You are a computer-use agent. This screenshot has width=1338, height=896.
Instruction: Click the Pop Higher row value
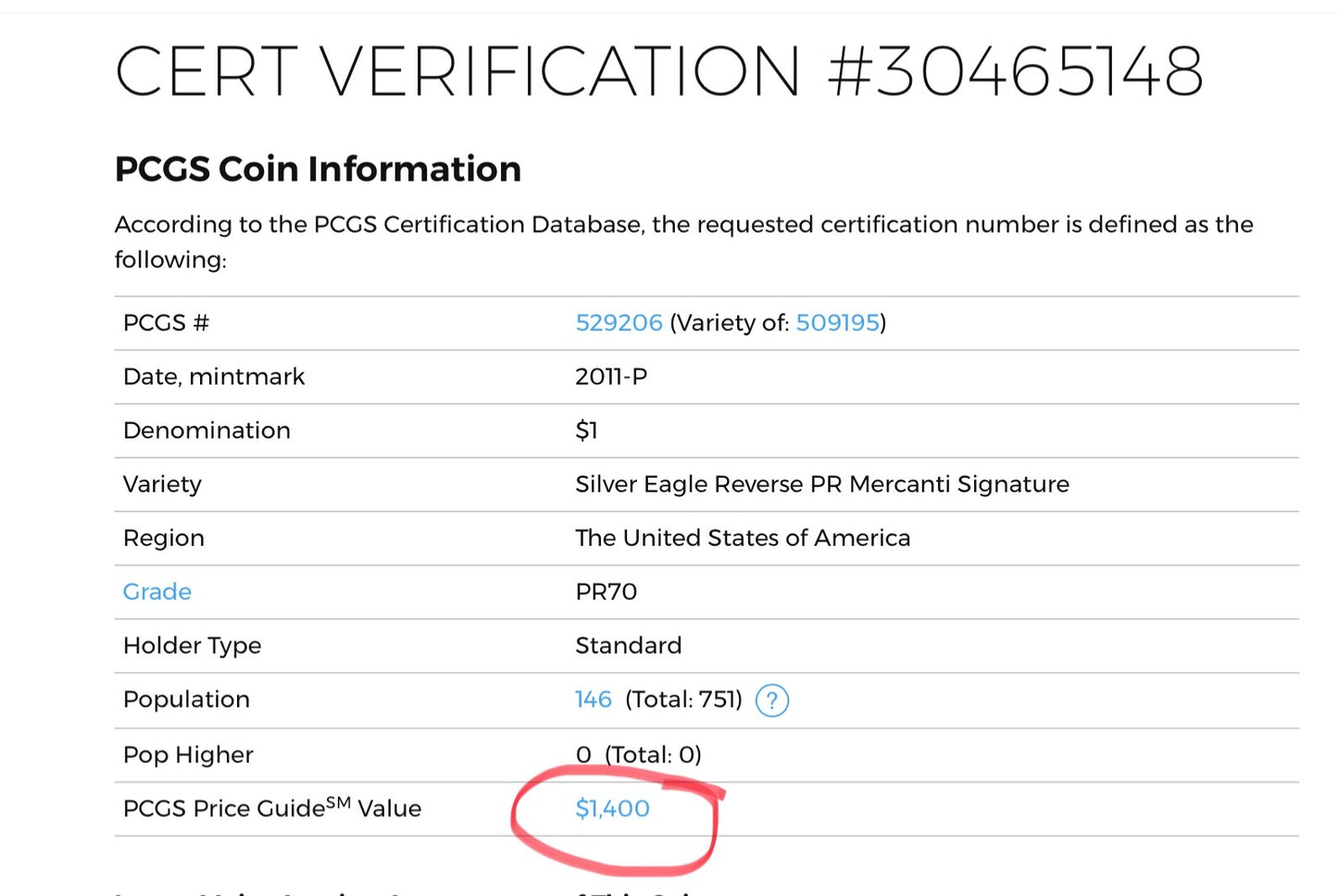(638, 754)
